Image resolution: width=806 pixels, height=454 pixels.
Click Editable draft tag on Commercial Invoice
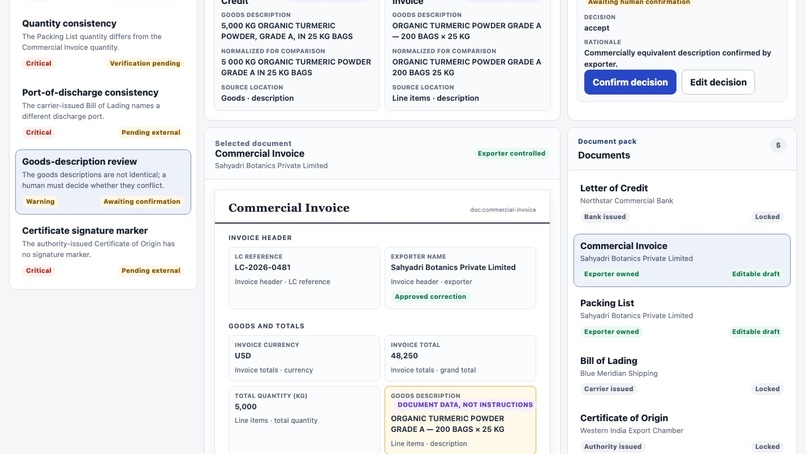tap(756, 274)
